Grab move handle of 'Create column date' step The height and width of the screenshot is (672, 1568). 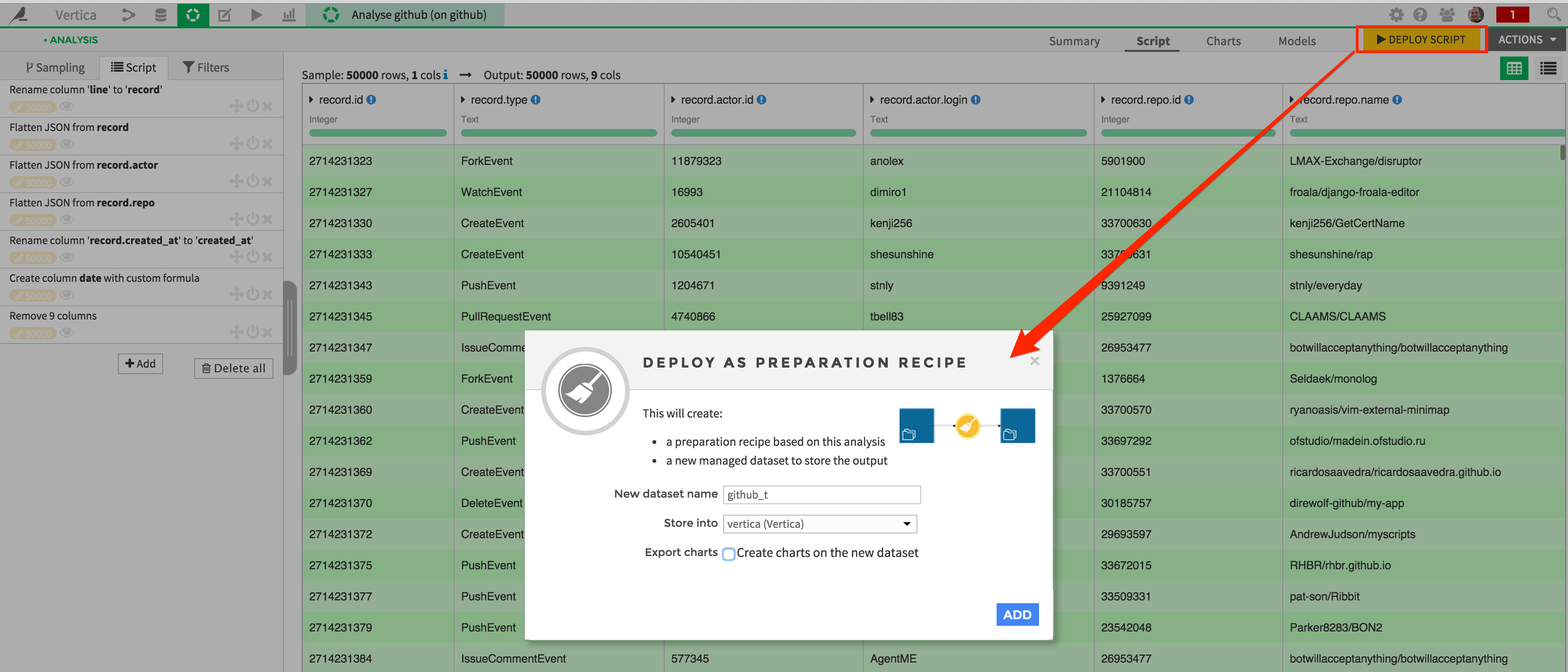point(236,295)
